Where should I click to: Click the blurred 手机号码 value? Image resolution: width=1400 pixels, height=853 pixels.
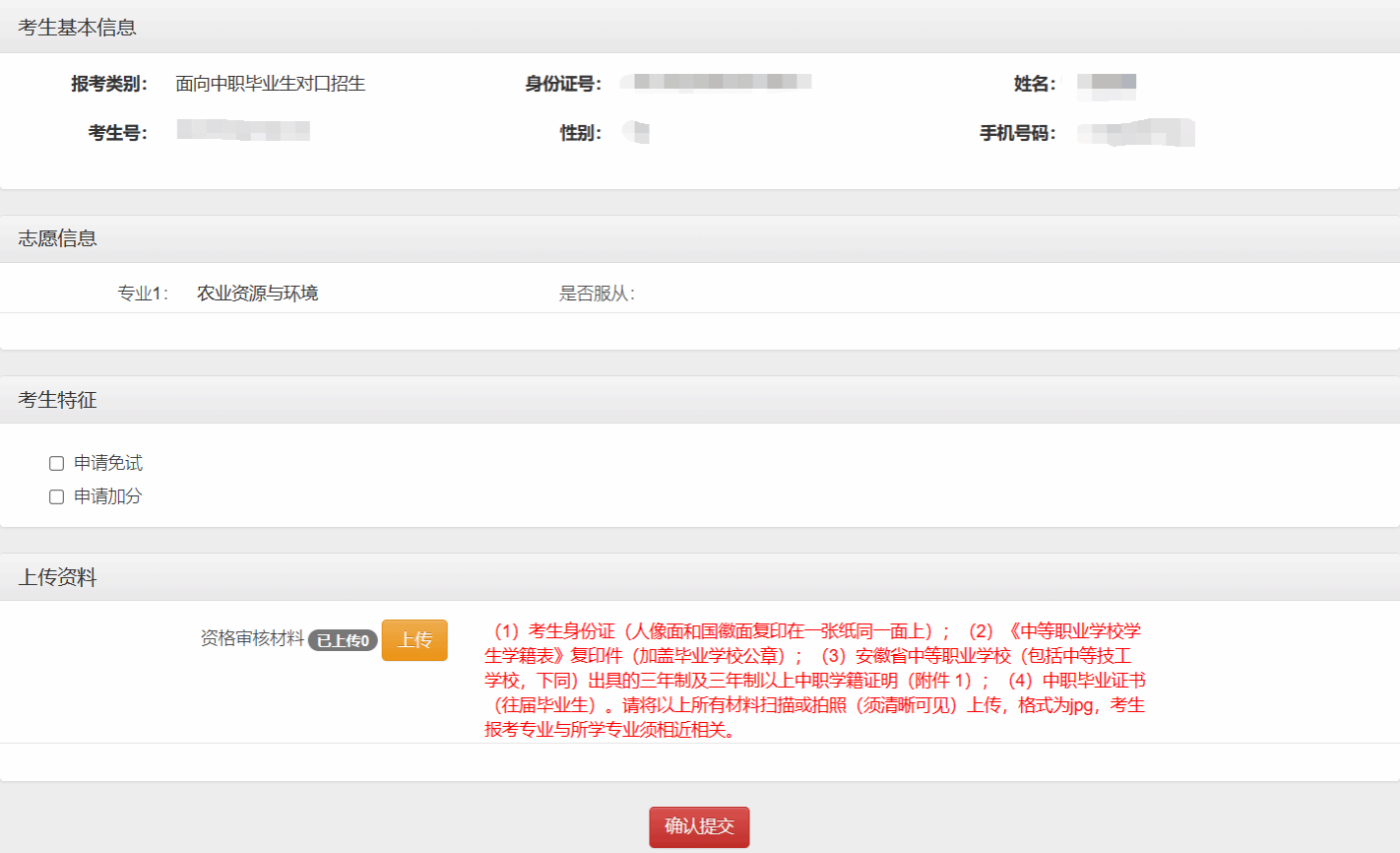click(1135, 132)
